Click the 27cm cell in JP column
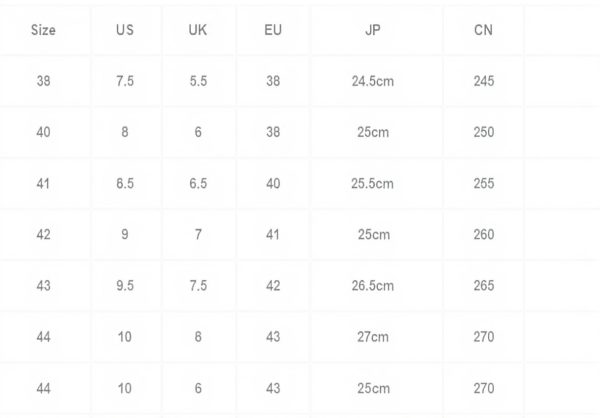This screenshot has width=600, height=418. point(373,337)
